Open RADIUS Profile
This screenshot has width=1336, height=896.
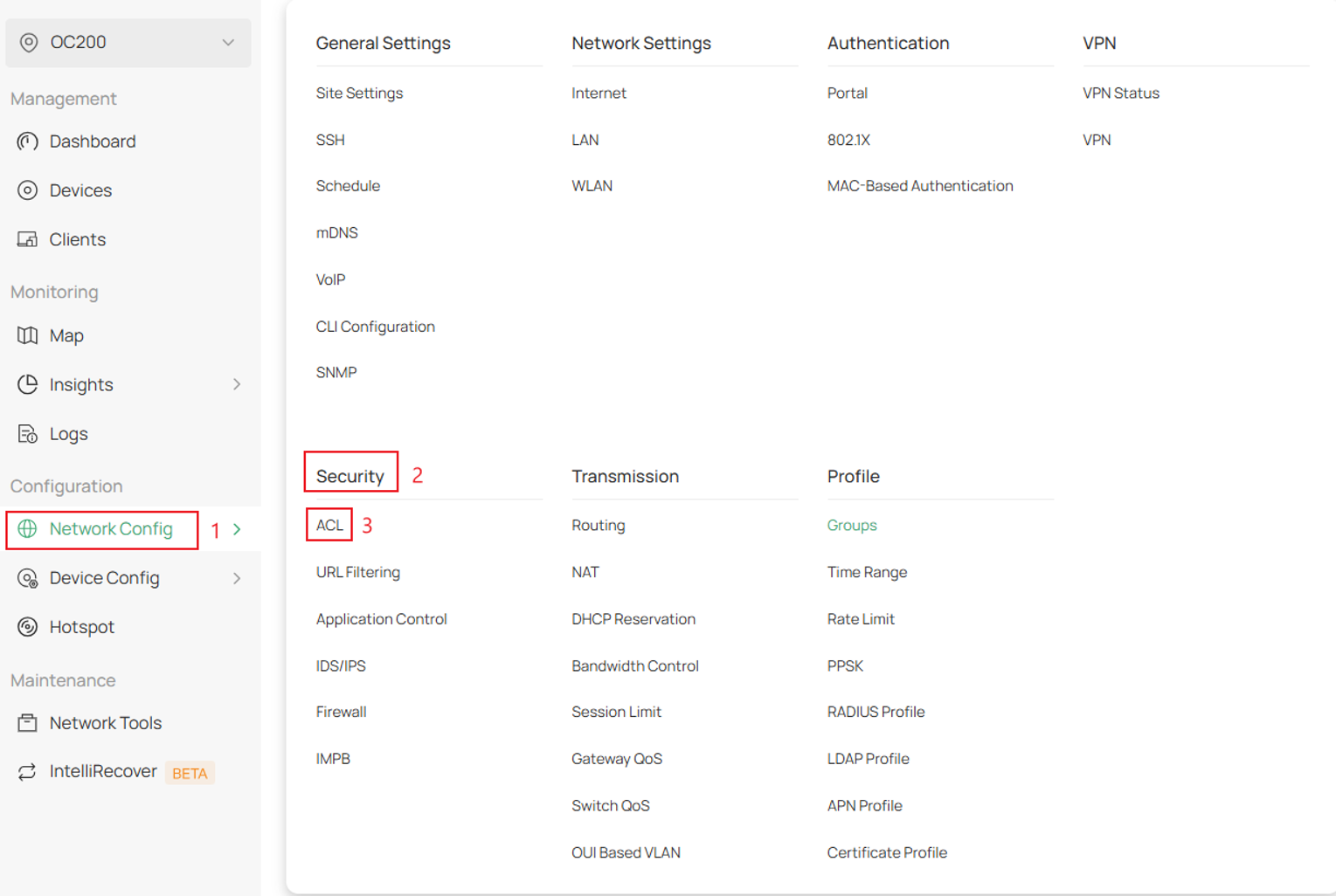coord(876,712)
